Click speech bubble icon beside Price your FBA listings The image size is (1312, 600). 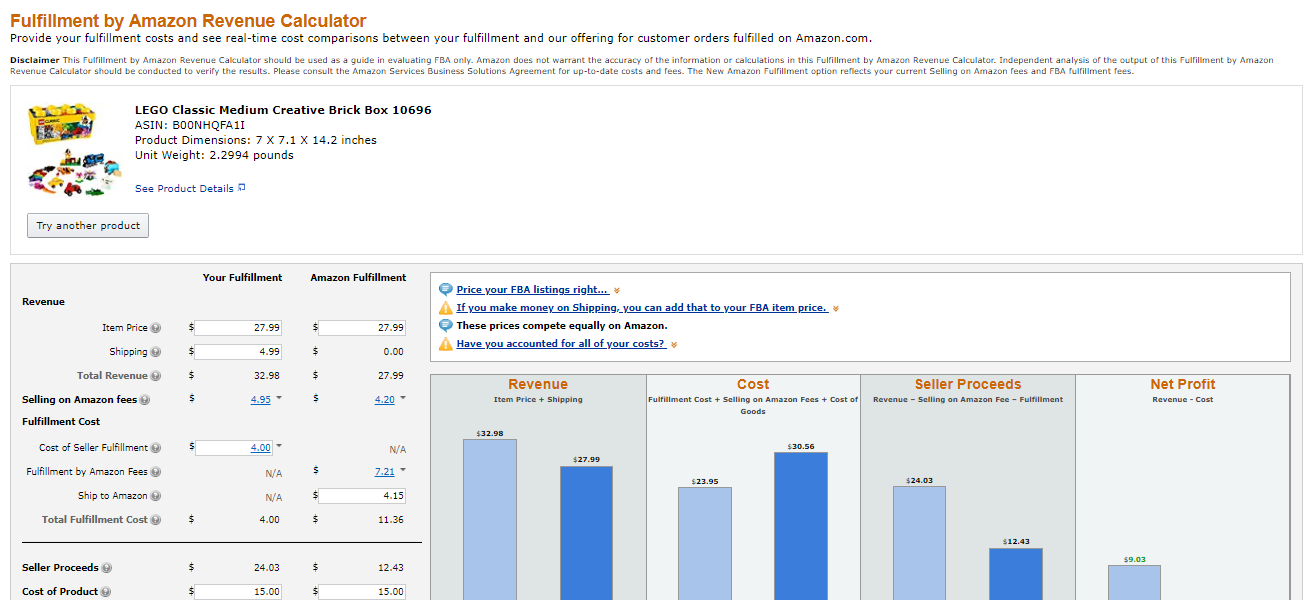(x=446, y=289)
